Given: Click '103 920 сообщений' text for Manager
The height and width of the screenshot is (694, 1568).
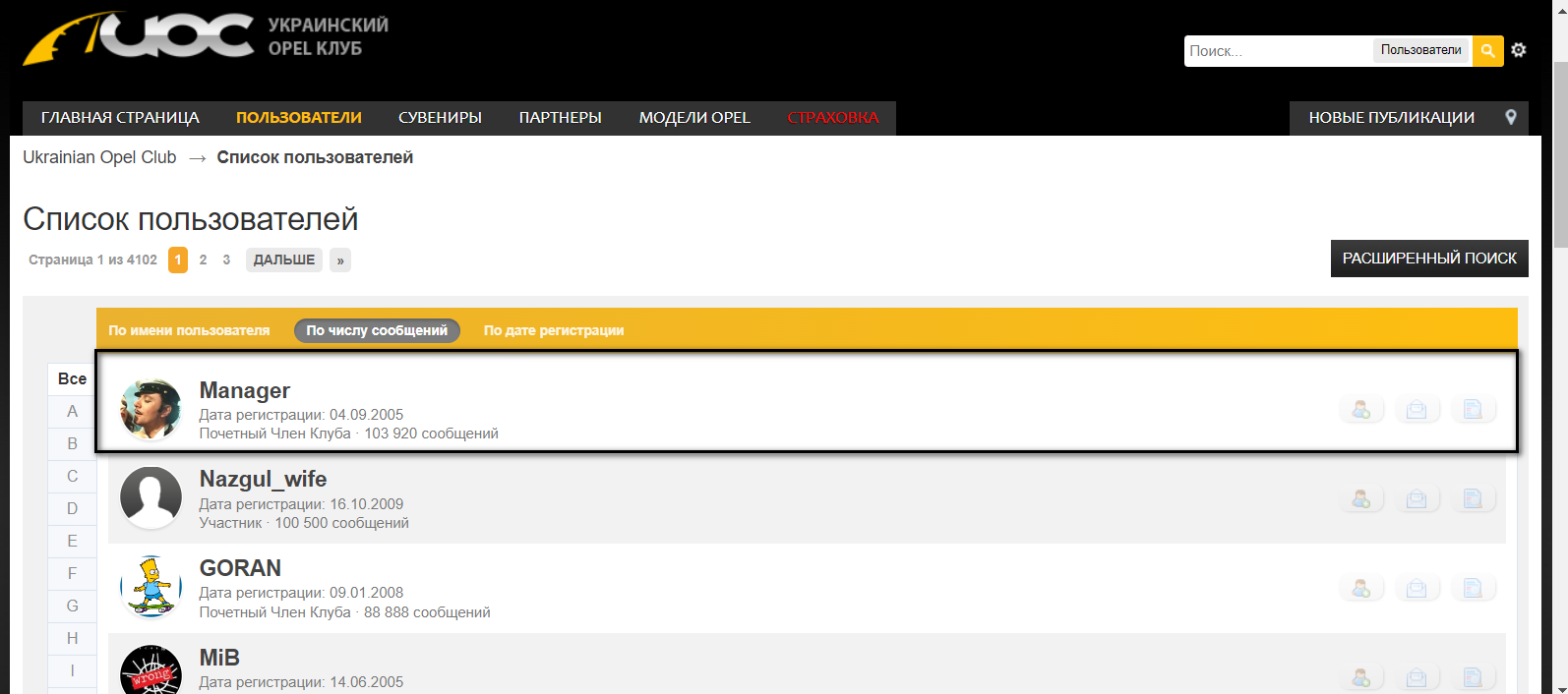Looking at the screenshot, I should click(431, 434).
